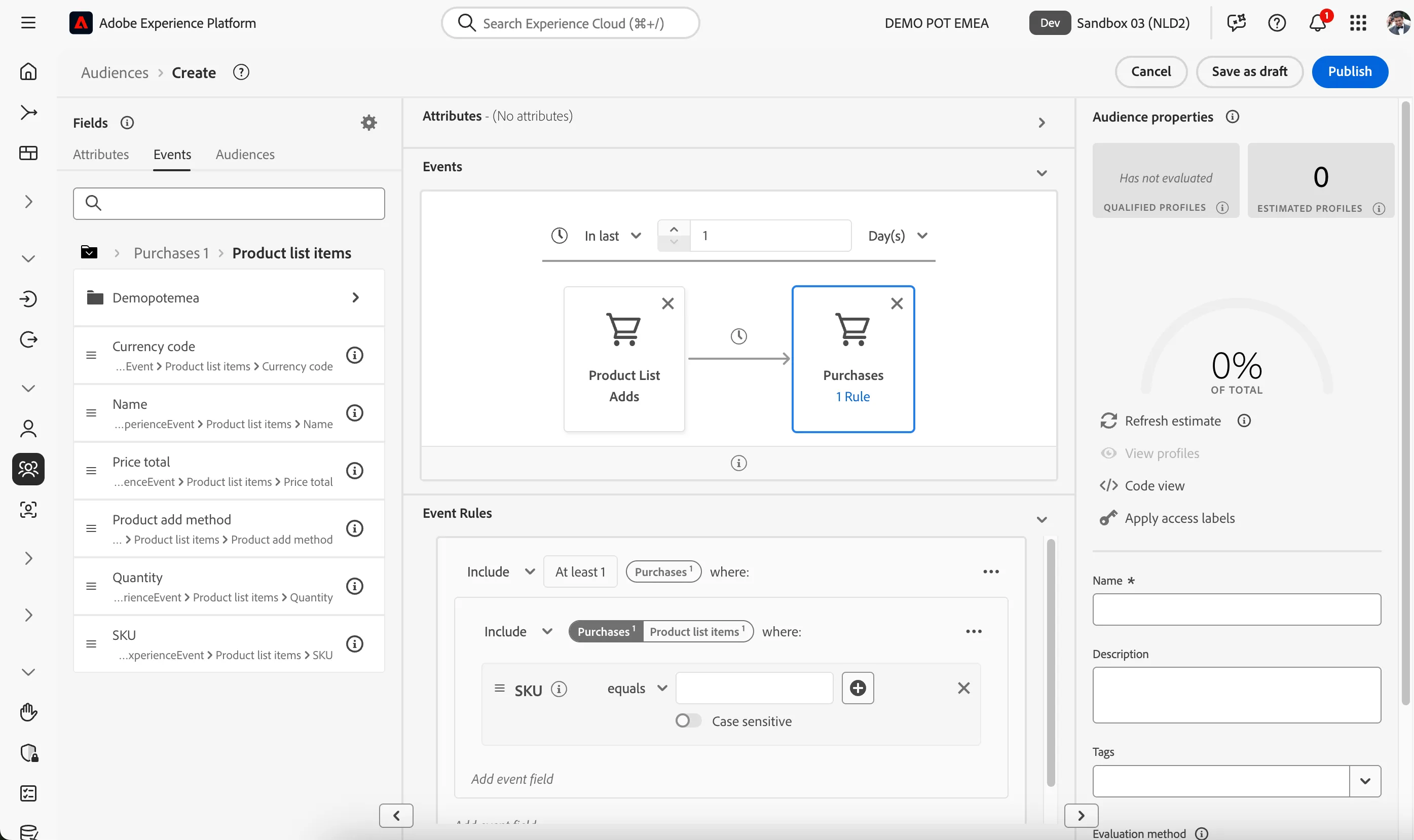Screen dimensions: 1414x840
Task: Click the SKU value input field
Action: tap(754, 688)
